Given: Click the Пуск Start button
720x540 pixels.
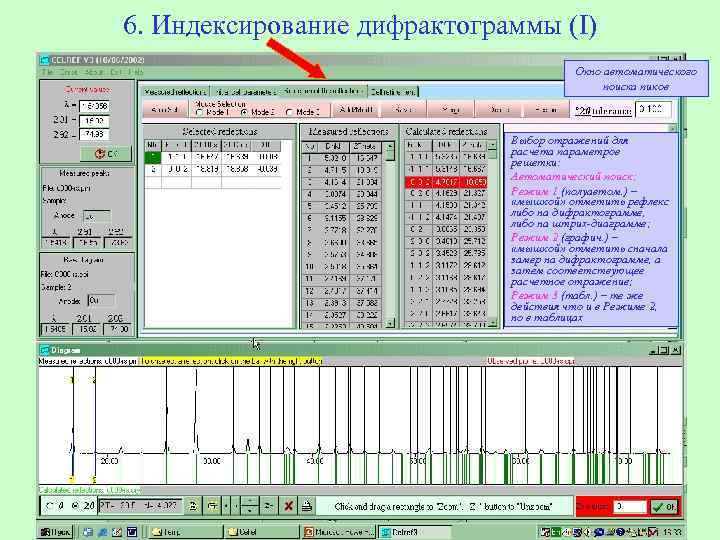Looking at the screenshot, I should click(56, 532).
